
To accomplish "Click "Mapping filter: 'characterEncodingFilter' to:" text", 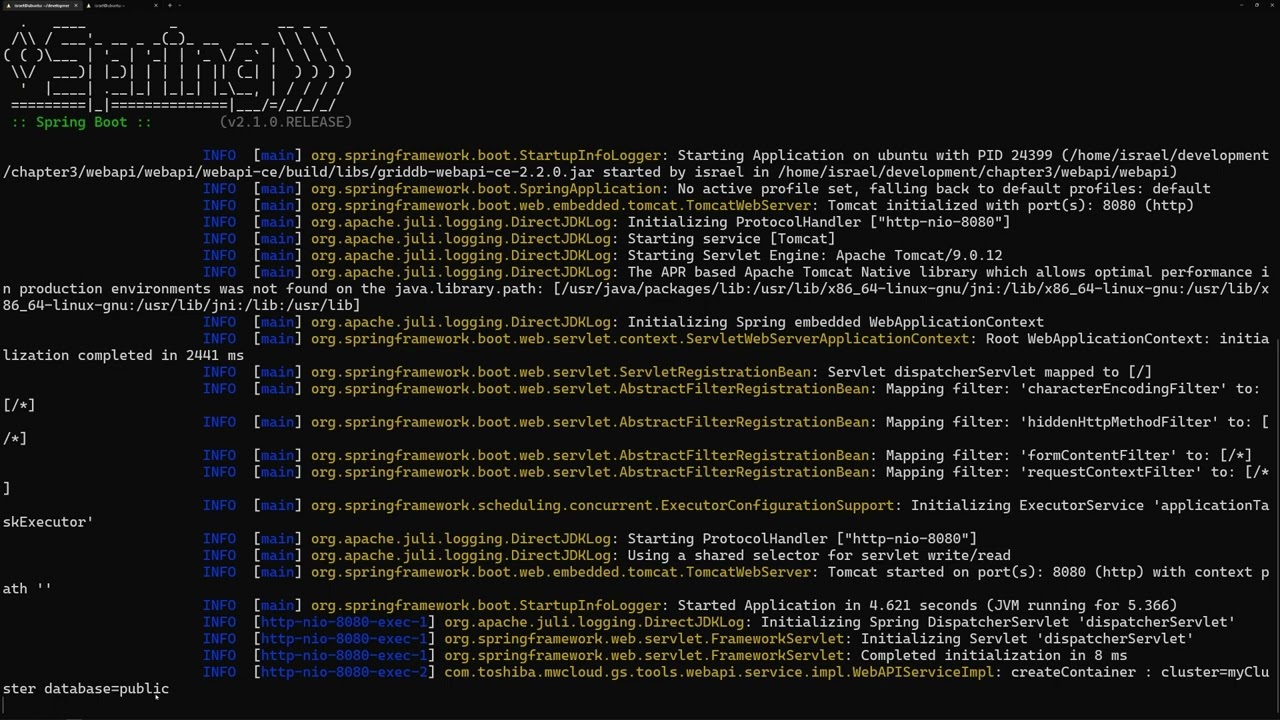I will click(x=1073, y=389).
